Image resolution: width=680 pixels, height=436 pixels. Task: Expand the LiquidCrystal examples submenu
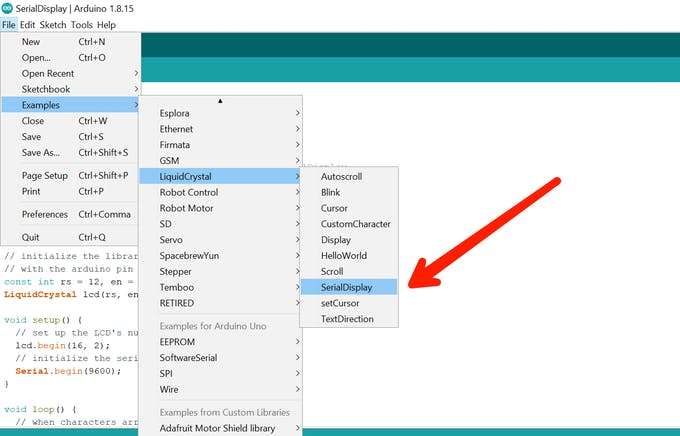point(220,177)
